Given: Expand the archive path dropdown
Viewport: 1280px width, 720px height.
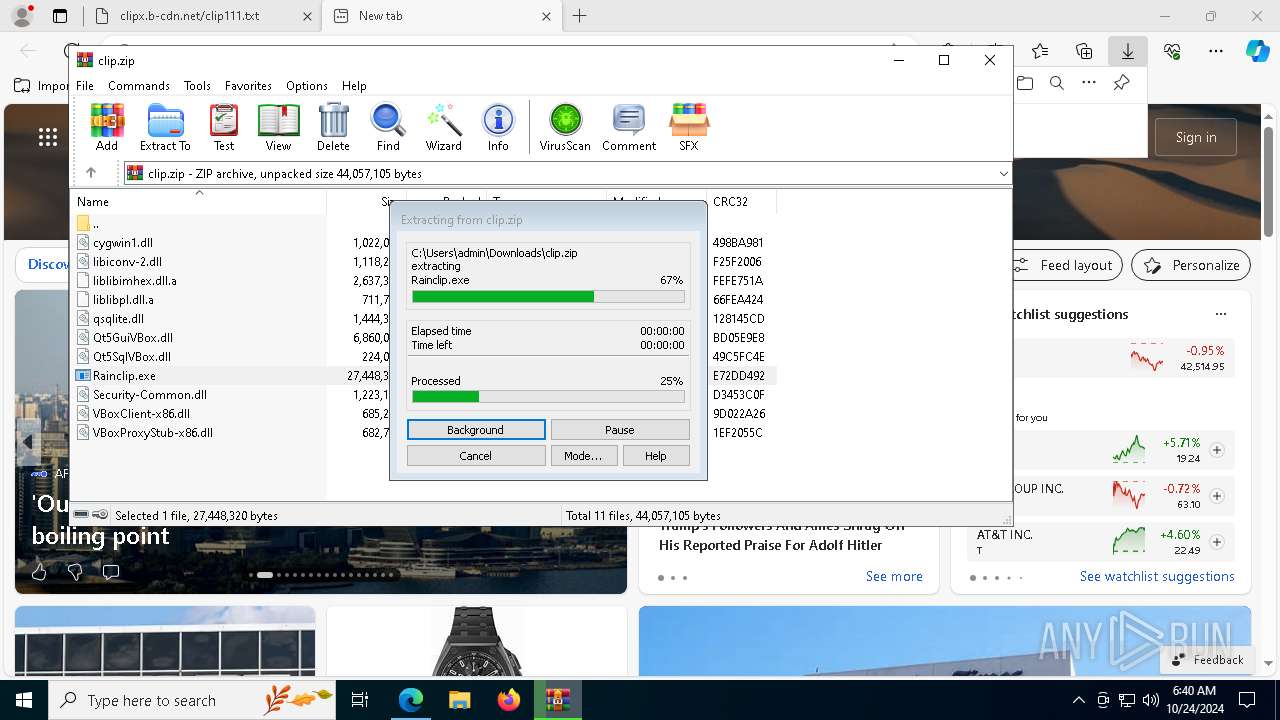Looking at the screenshot, I should (1003, 174).
